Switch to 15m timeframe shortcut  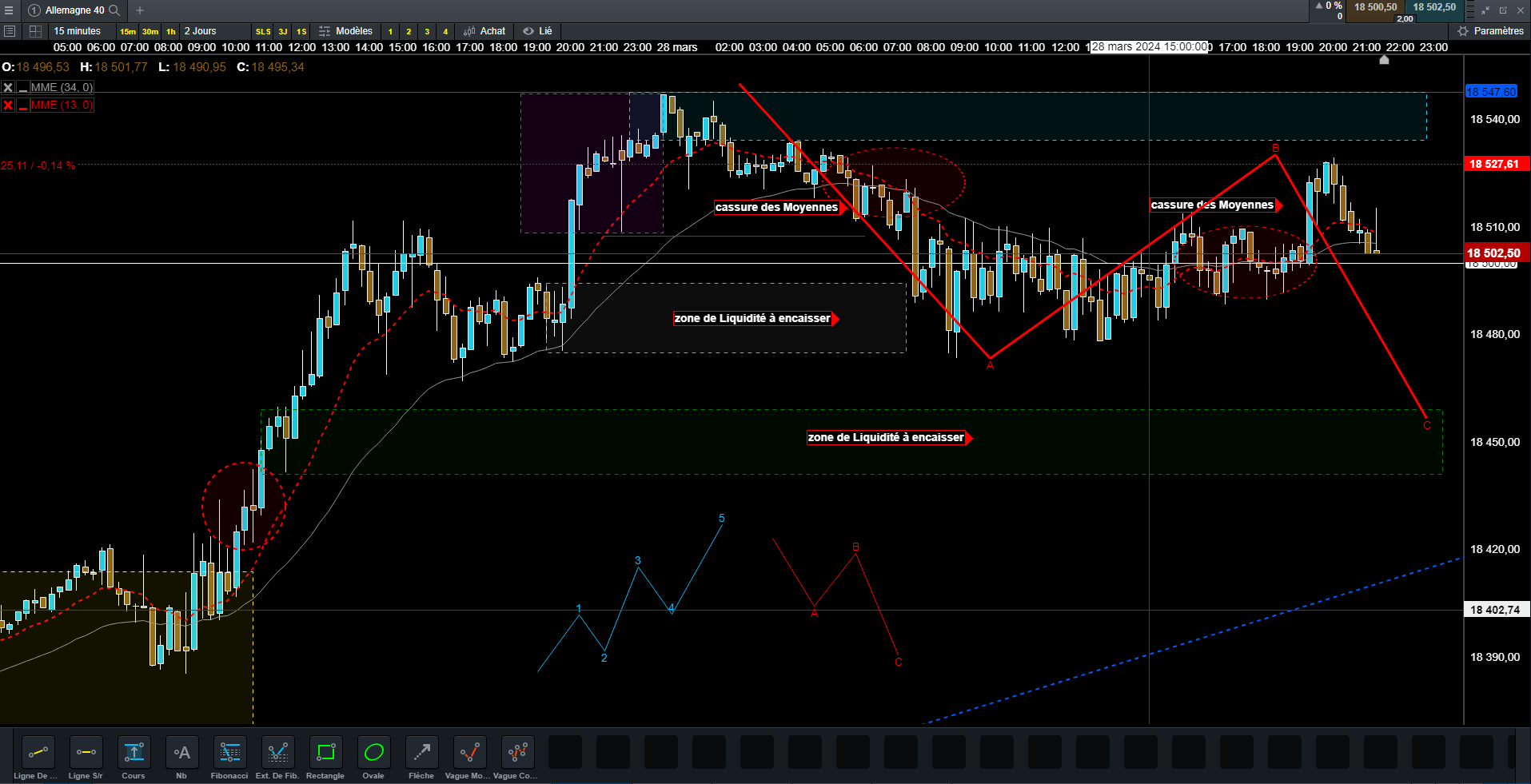128,32
